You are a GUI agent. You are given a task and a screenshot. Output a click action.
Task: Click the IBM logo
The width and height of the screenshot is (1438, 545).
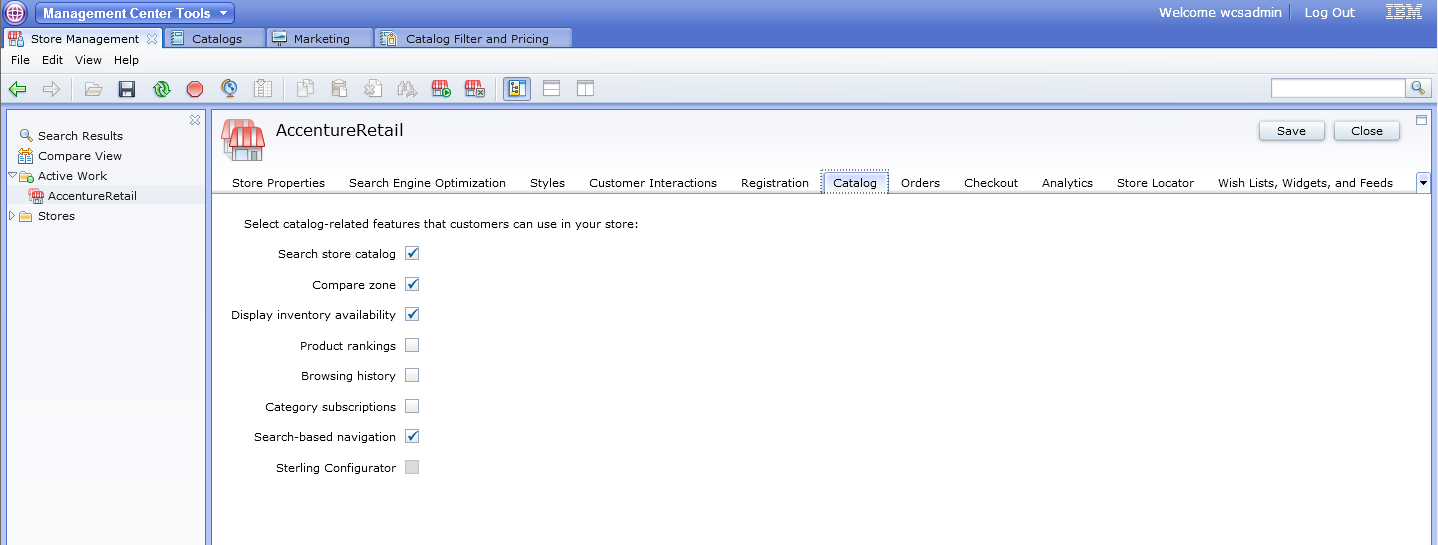1404,13
